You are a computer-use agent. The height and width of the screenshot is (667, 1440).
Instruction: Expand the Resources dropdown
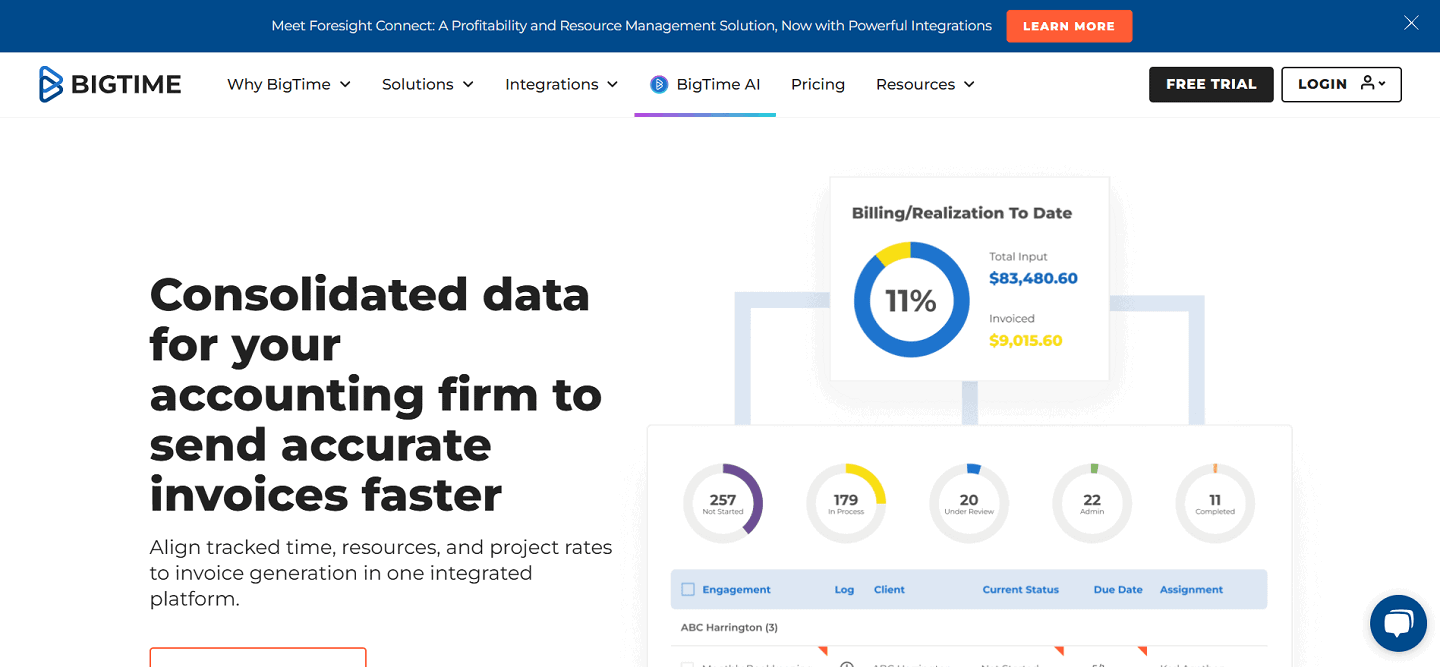[x=924, y=84]
